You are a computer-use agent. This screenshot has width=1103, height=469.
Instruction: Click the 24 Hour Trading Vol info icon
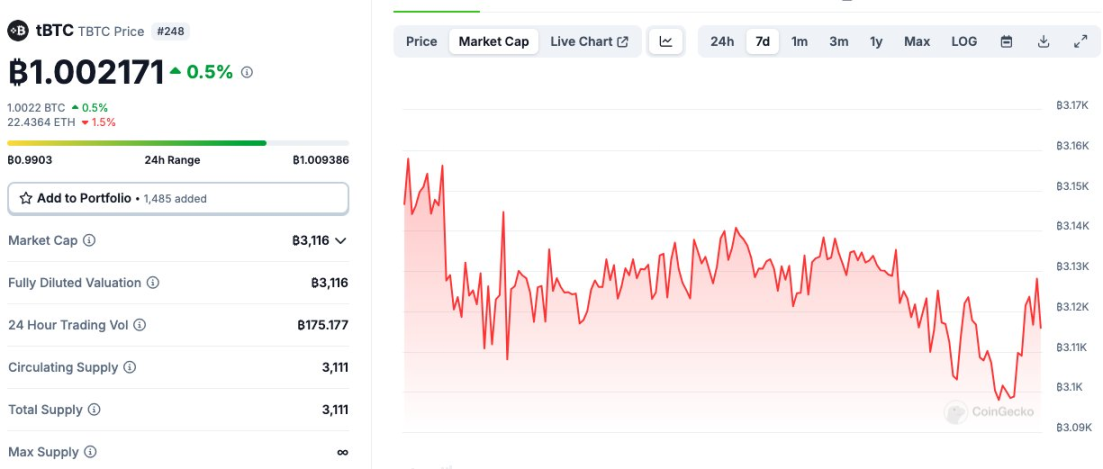[x=140, y=325]
